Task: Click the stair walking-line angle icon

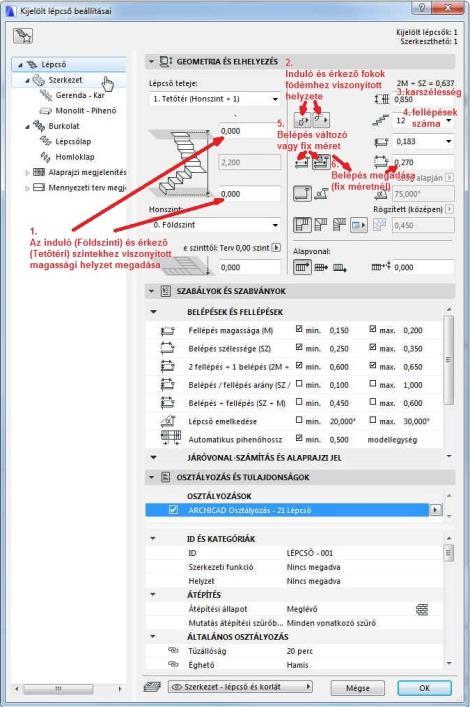Action: [x=321, y=193]
